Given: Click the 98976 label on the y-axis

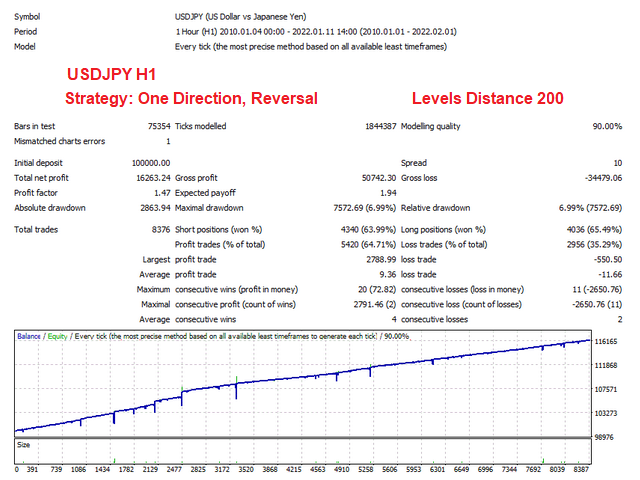Looking at the screenshot, I should pyautogui.click(x=603, y=436).
